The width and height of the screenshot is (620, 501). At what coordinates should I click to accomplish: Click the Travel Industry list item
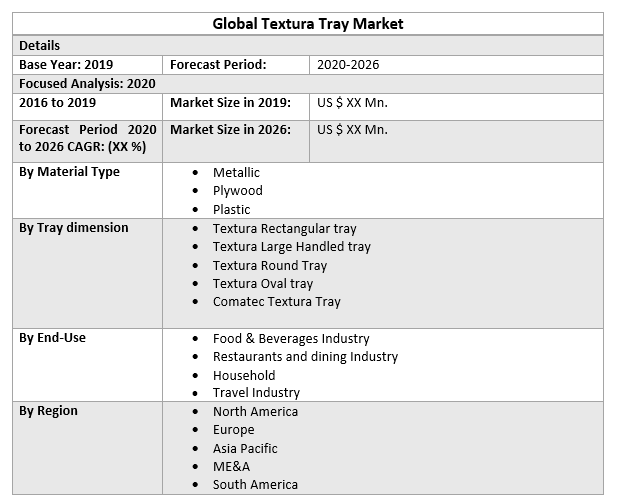256,393
